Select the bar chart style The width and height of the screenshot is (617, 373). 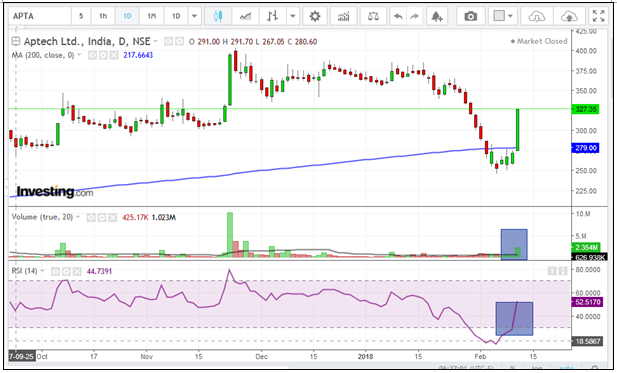click(x=273, y=16)
